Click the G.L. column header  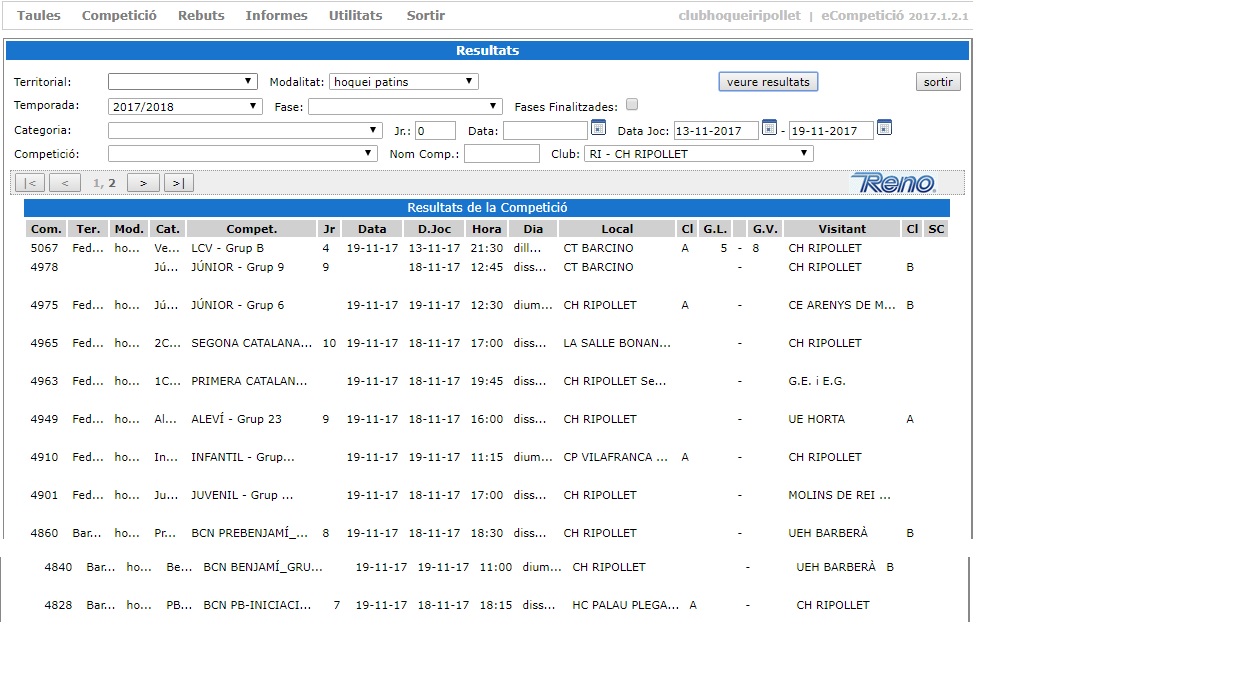coord(714,229)
